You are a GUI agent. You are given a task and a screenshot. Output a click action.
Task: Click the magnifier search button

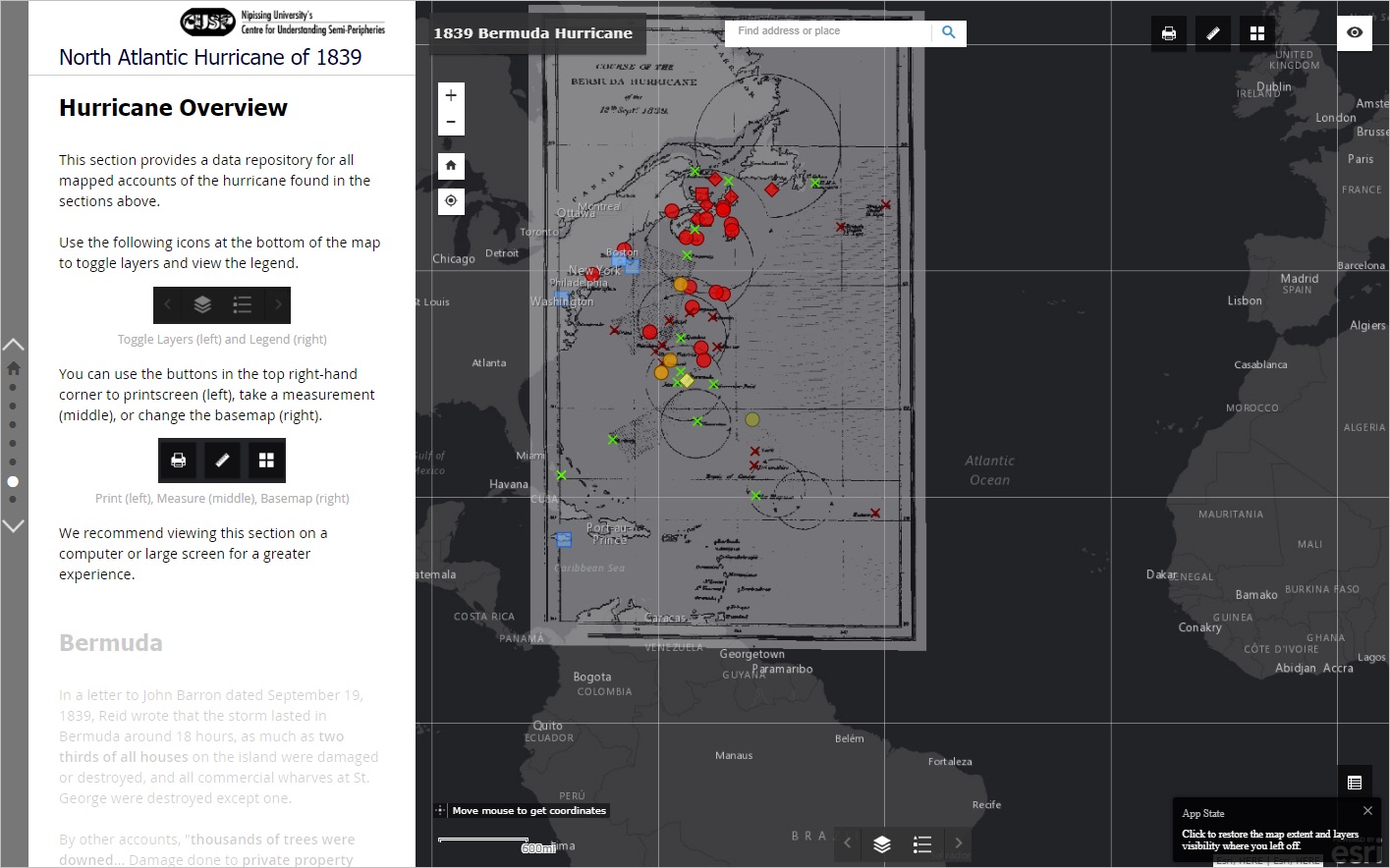pyautogui.click(x=948, y=32)
